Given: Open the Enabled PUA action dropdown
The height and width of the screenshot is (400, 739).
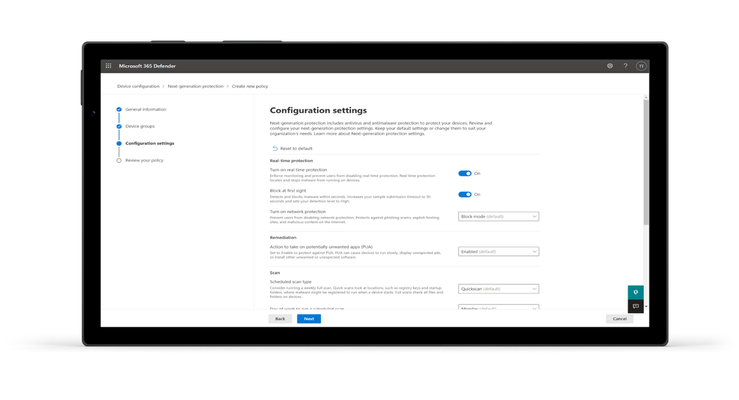Looking at the screenshot, I should click(x=498, y=252).
